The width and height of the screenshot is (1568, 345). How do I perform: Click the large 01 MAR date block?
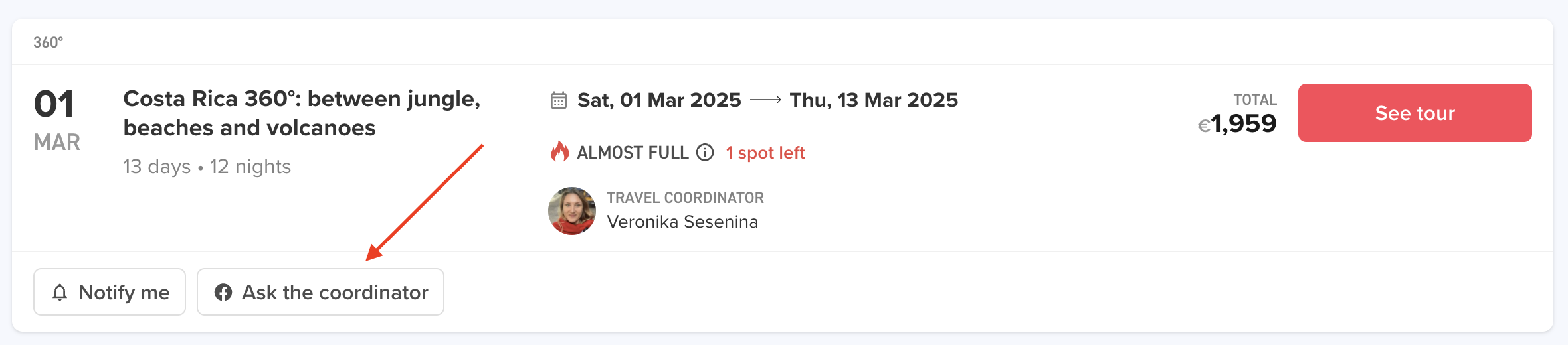coord(56,119)
